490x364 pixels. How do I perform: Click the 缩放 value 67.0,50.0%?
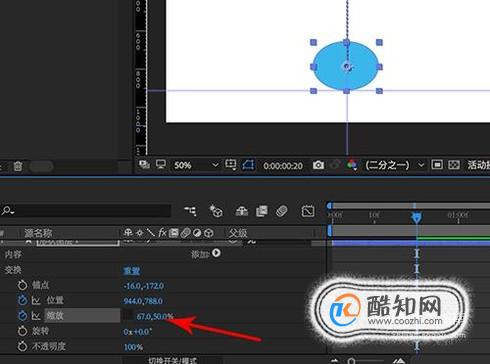pos(155,316)
